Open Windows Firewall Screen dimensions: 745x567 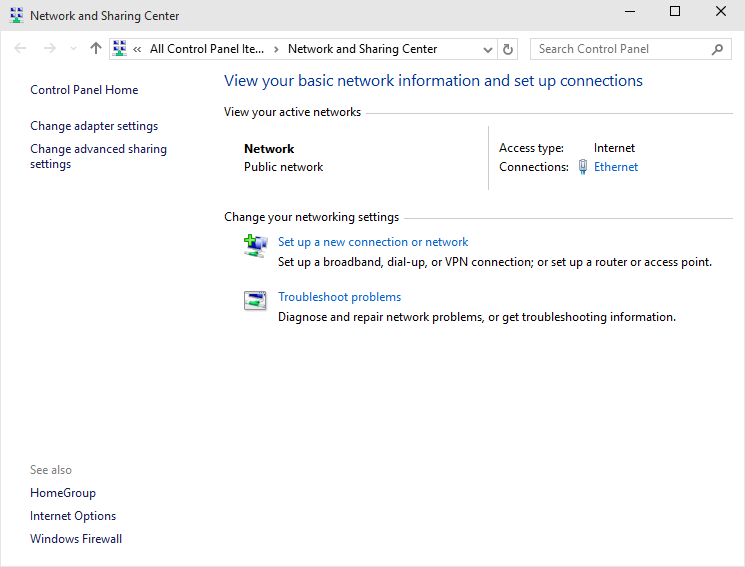pyautogui.click(x=76, y=538)
